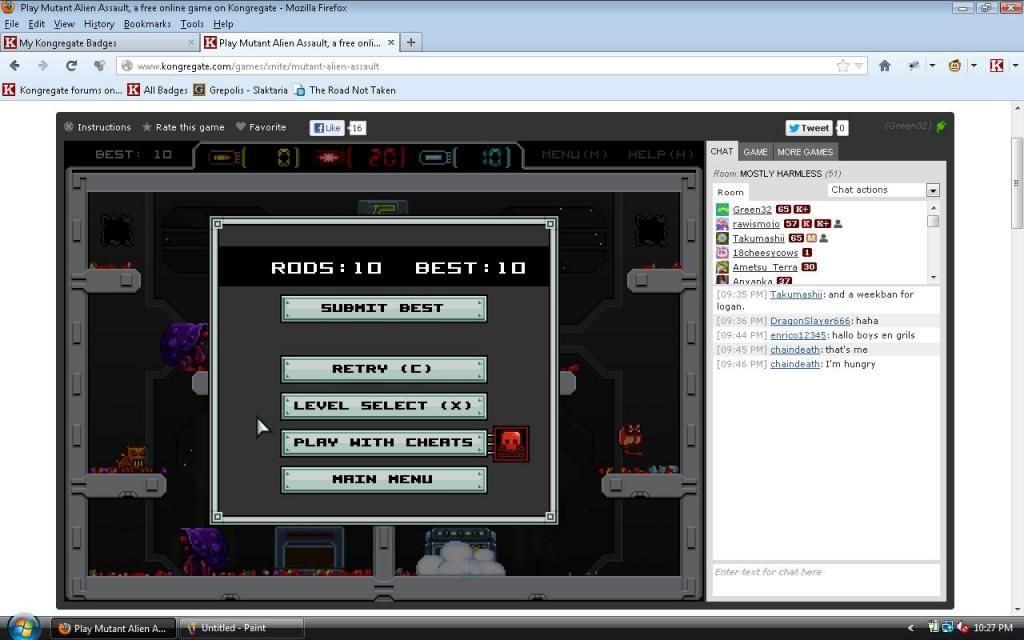Close the My Kongregate Badges tab

(191, 42)
